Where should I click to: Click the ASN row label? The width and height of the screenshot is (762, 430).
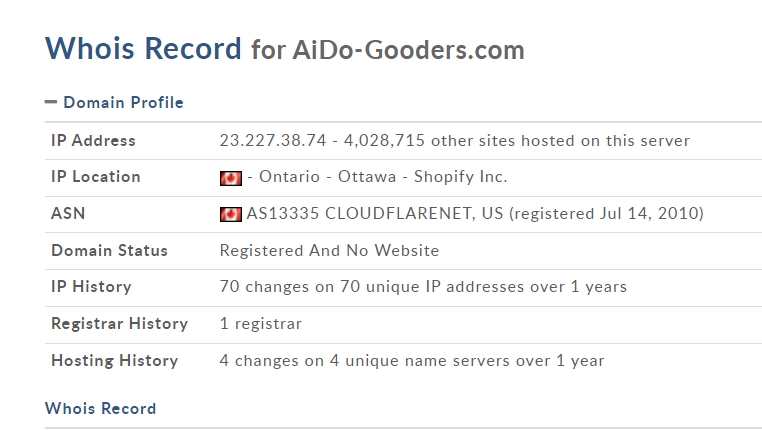[x=68, y=214]
